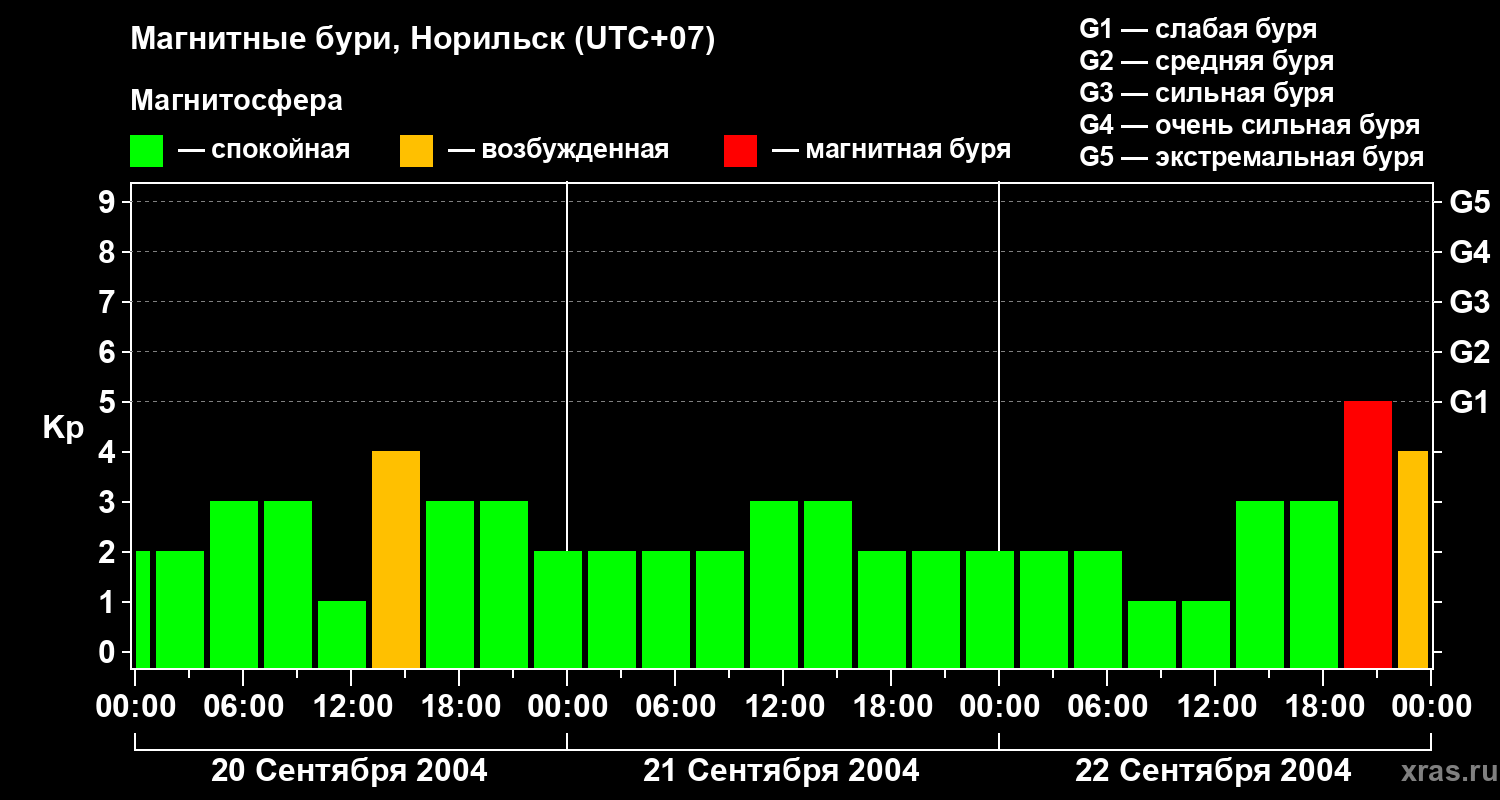This screenshot has width=1500, height=800.
Task: Click the 'G5' label on the right axis
Action: coord(1469,202)
